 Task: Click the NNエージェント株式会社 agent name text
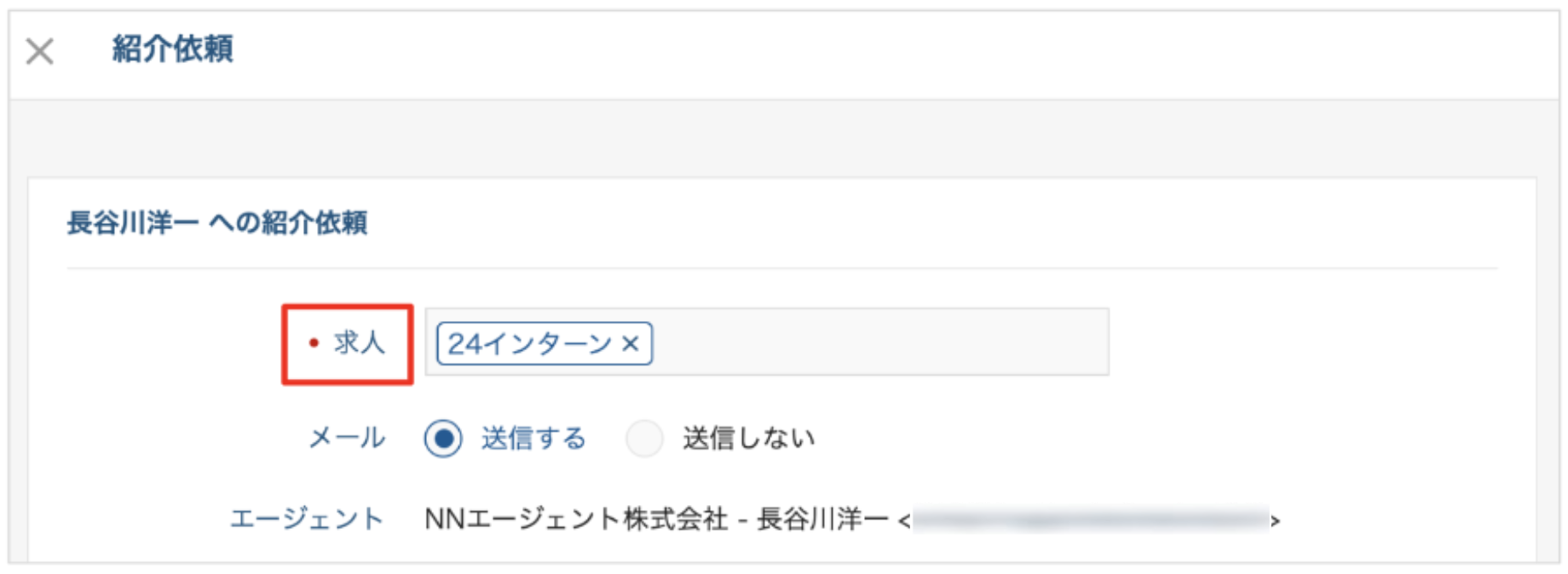point(576,519)
